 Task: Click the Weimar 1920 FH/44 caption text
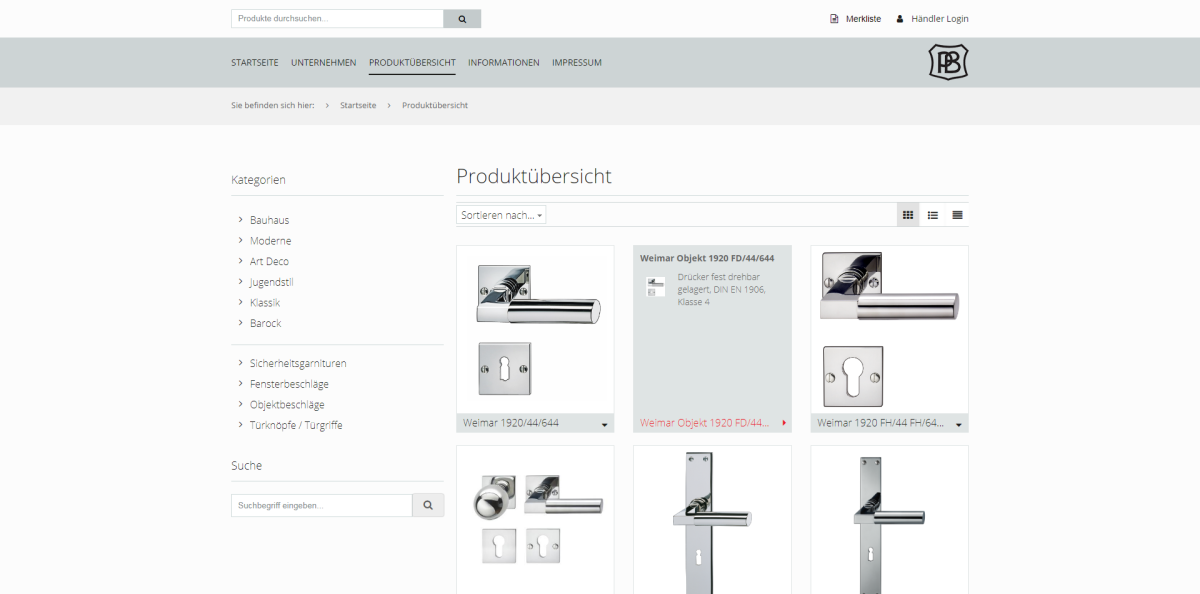pos(881,423)
